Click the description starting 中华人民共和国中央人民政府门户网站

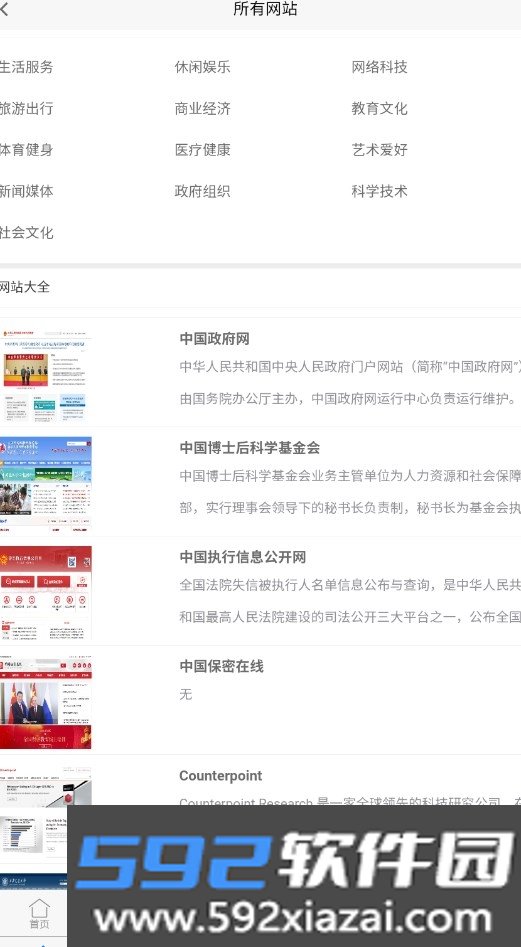[350, 383]
